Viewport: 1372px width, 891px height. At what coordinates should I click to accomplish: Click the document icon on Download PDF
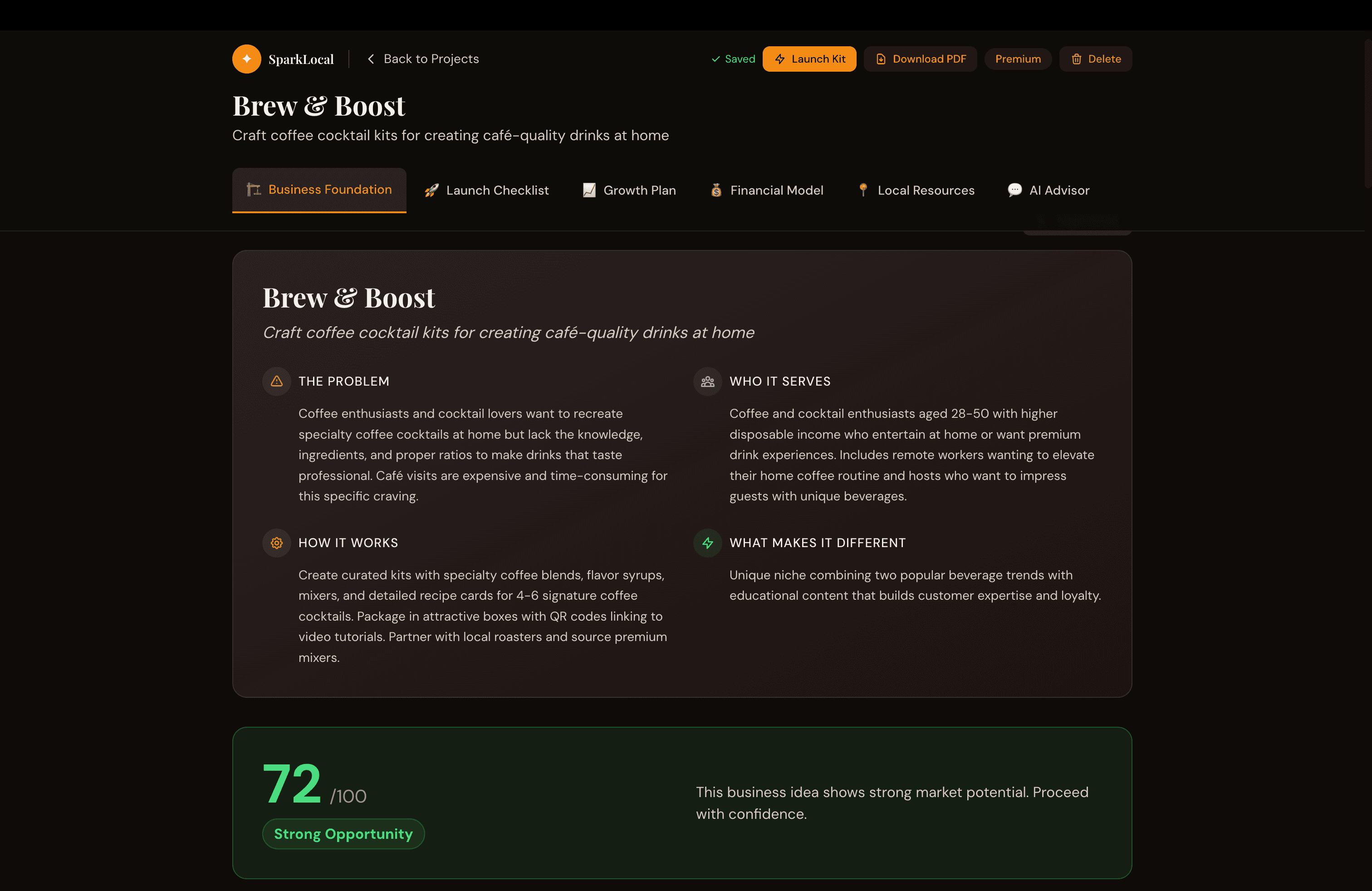[x=880, y=59]
